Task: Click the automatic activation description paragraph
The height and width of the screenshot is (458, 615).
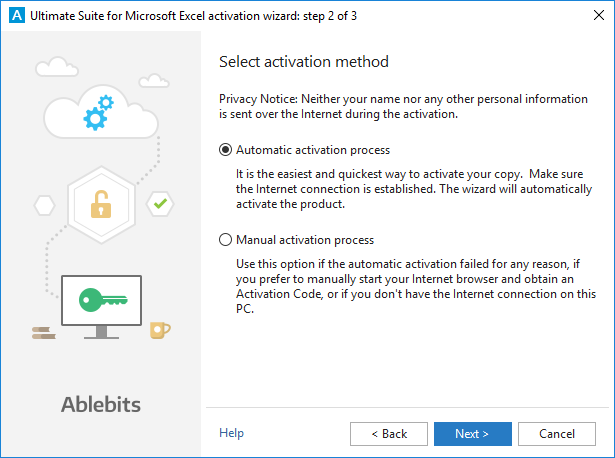Action: pos(414,189)
